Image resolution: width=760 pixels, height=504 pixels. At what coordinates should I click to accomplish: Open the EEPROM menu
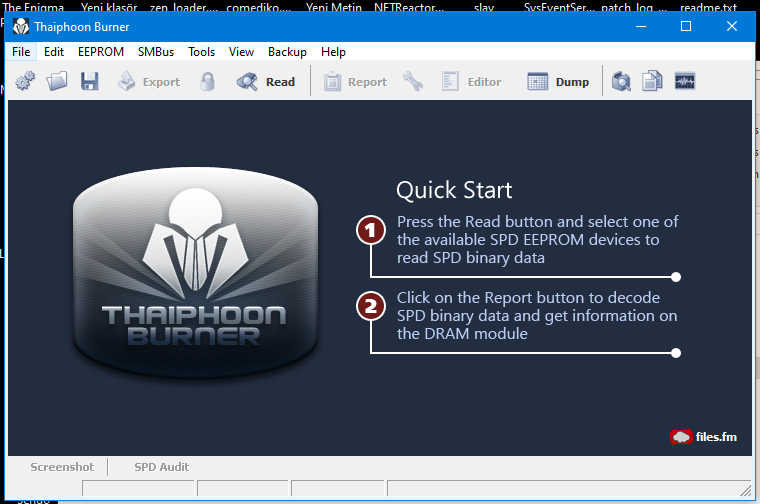(100, 52)
